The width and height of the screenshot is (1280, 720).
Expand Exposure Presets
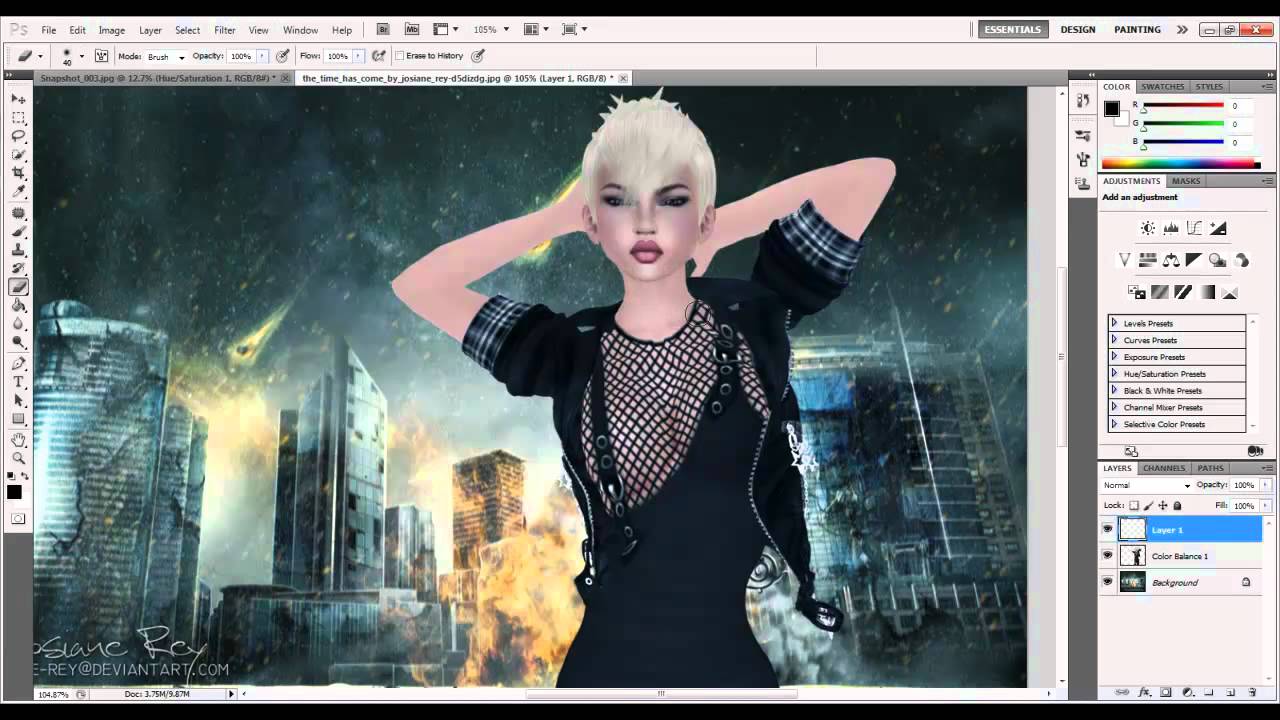[1115, 357]
